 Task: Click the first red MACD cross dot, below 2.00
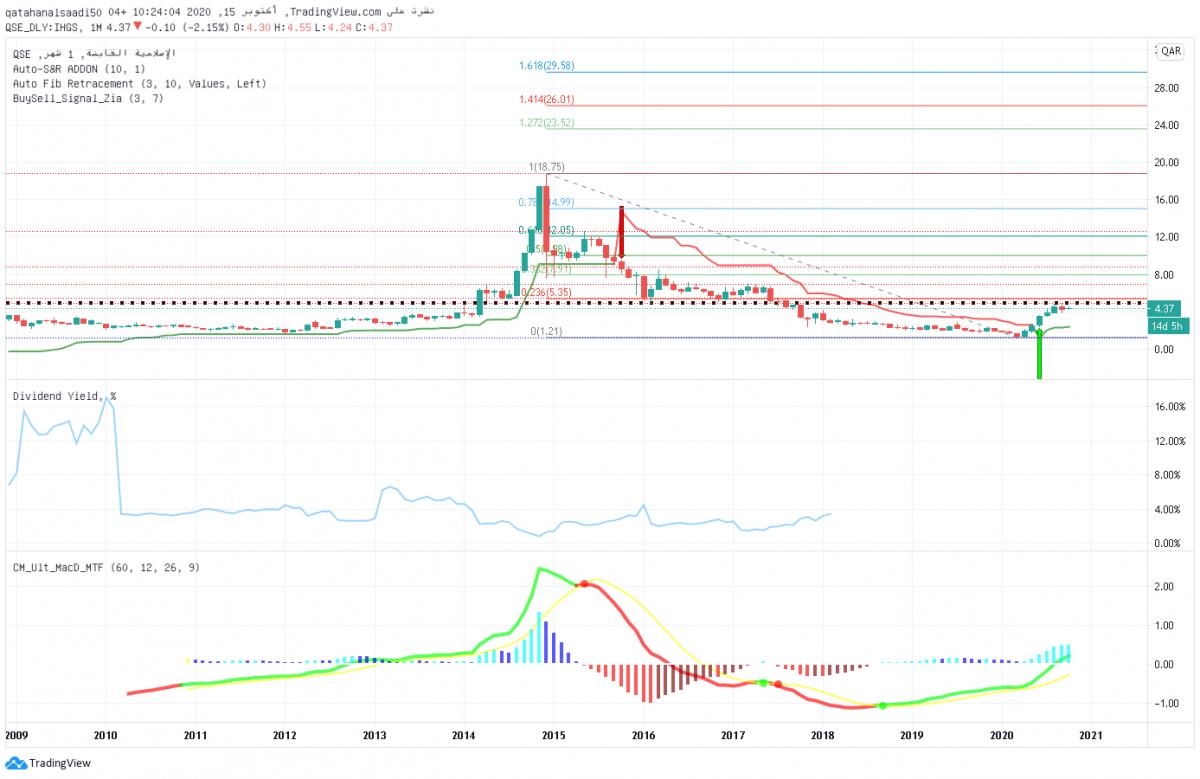coord(583,583)
